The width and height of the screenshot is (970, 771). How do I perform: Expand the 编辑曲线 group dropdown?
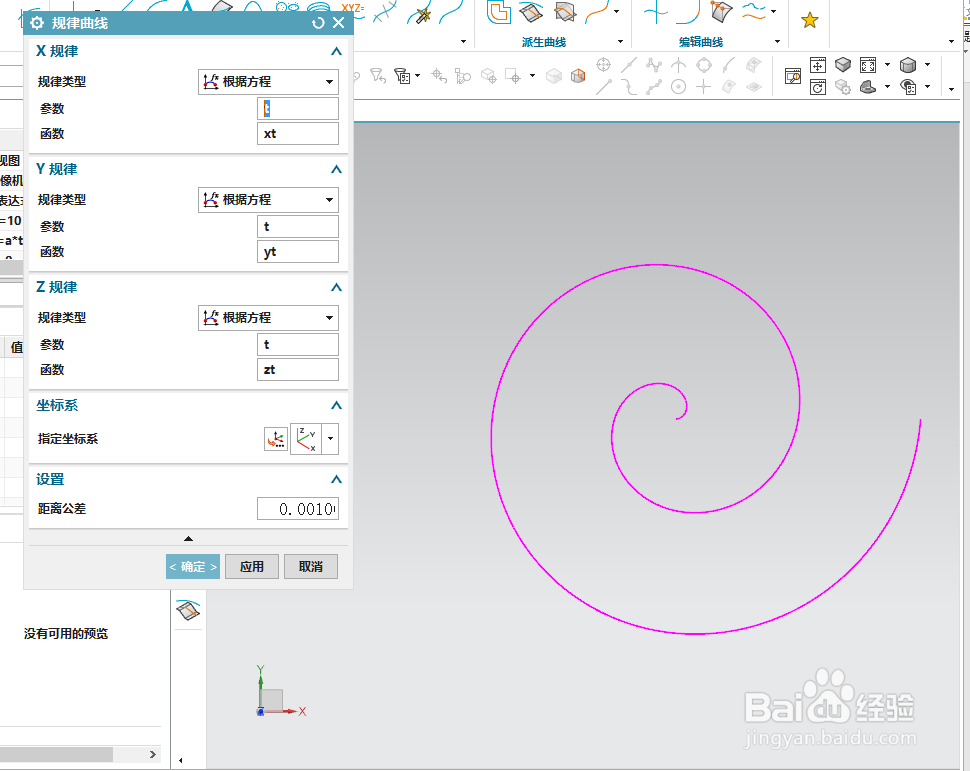[778, 41]
